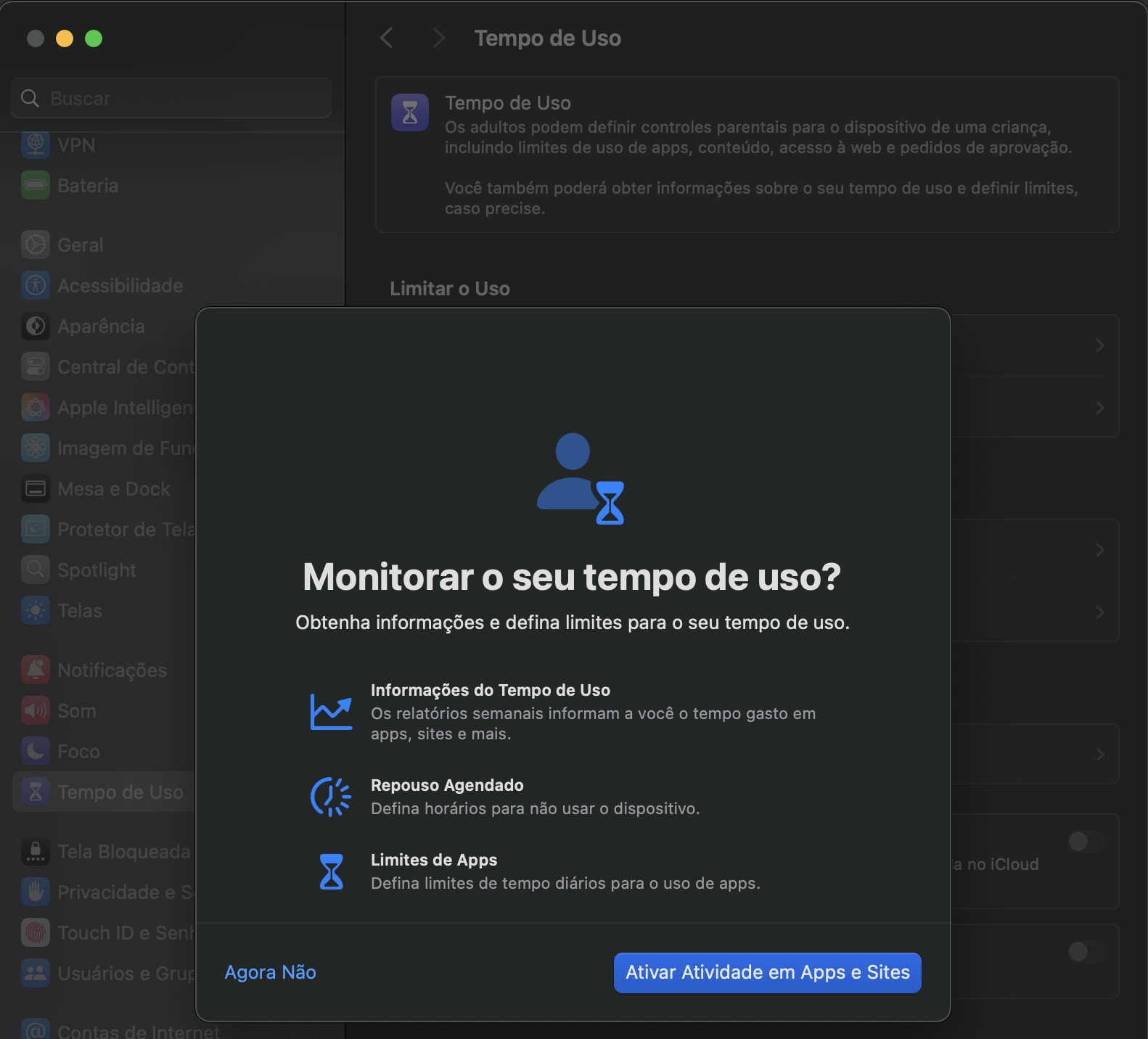
Task: Click Ativar Atividade em Apps e Sites
Action: [768, 973]
